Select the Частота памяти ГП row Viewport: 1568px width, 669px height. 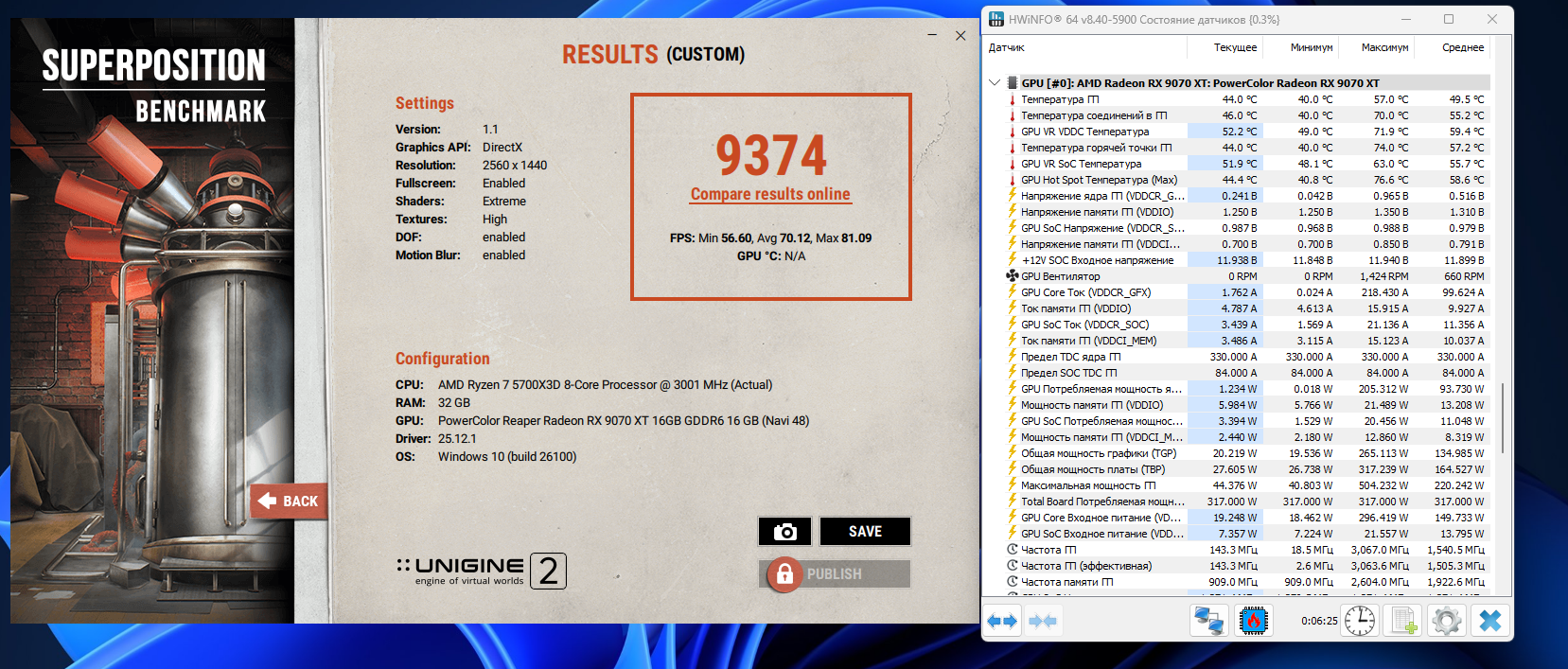(1247, 582)
